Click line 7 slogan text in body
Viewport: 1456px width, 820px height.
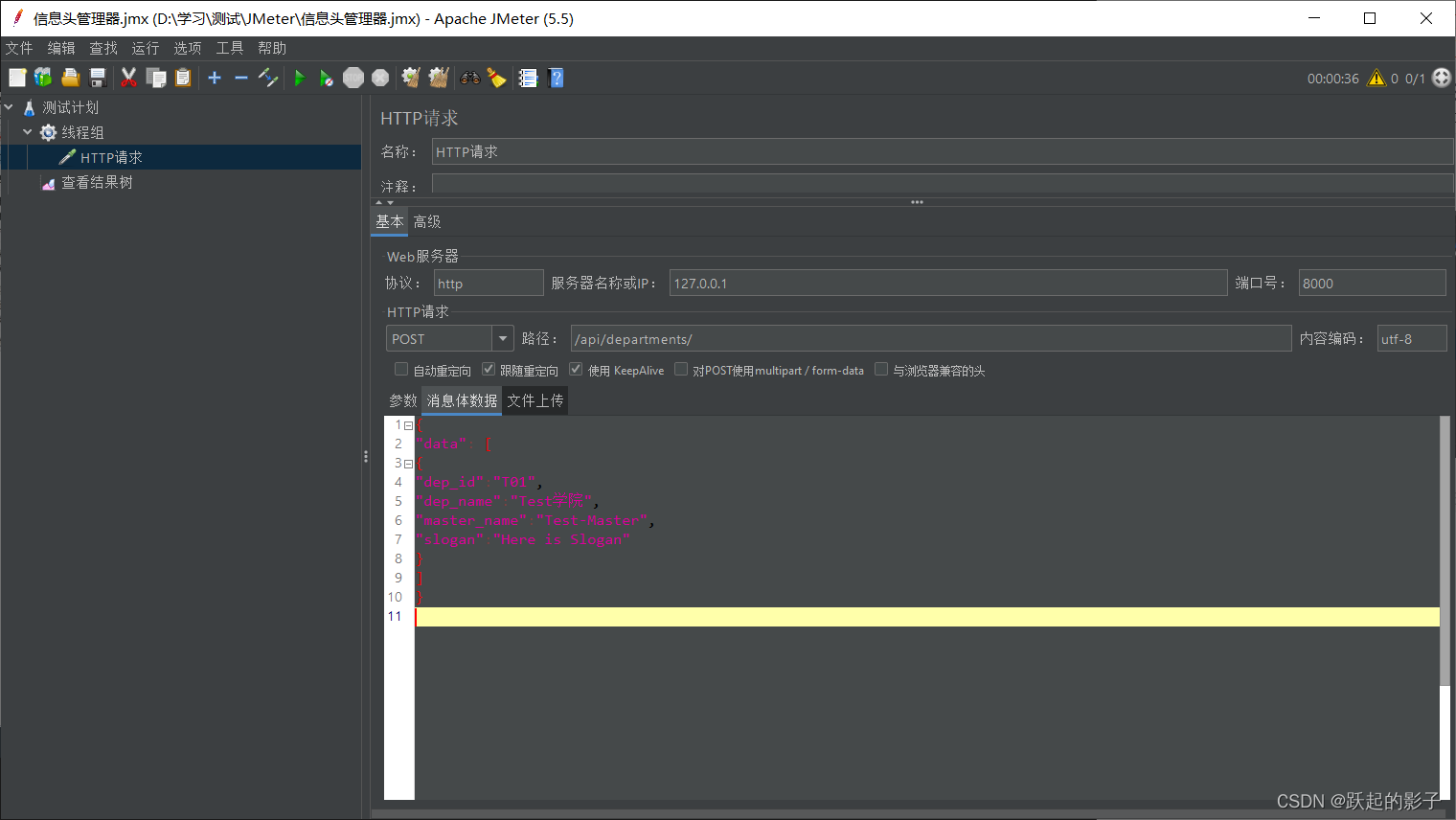click(523, 539)
